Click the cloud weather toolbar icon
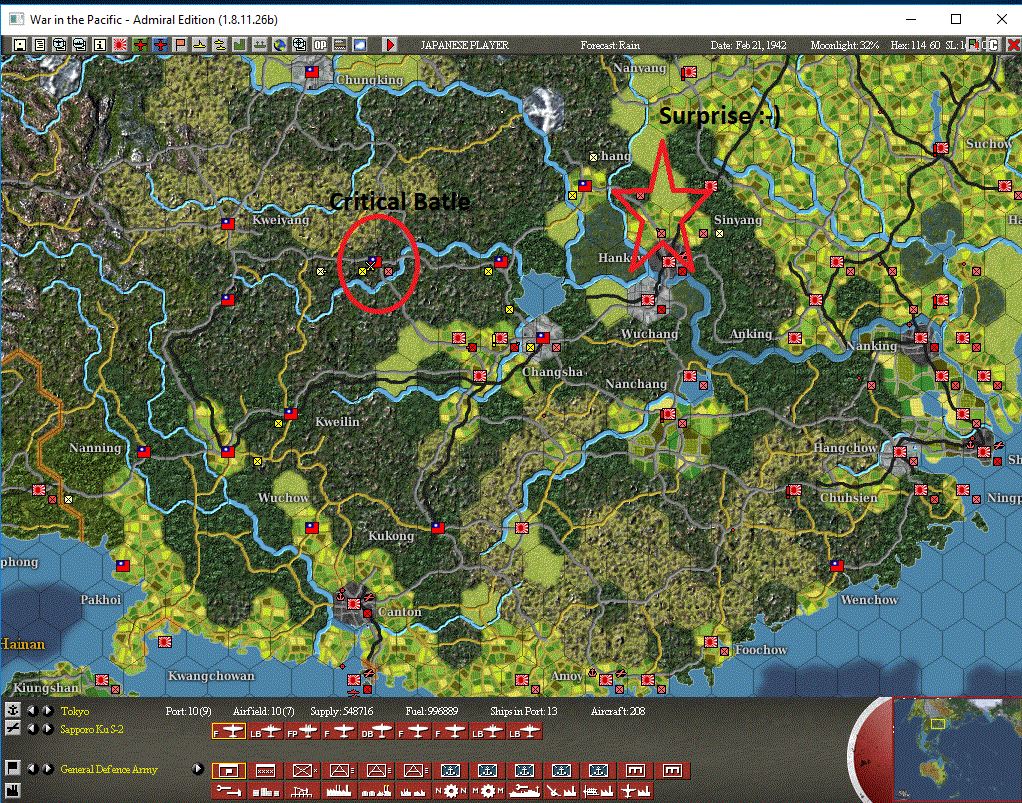1022x803 pixels. click(x=360, y=45)
